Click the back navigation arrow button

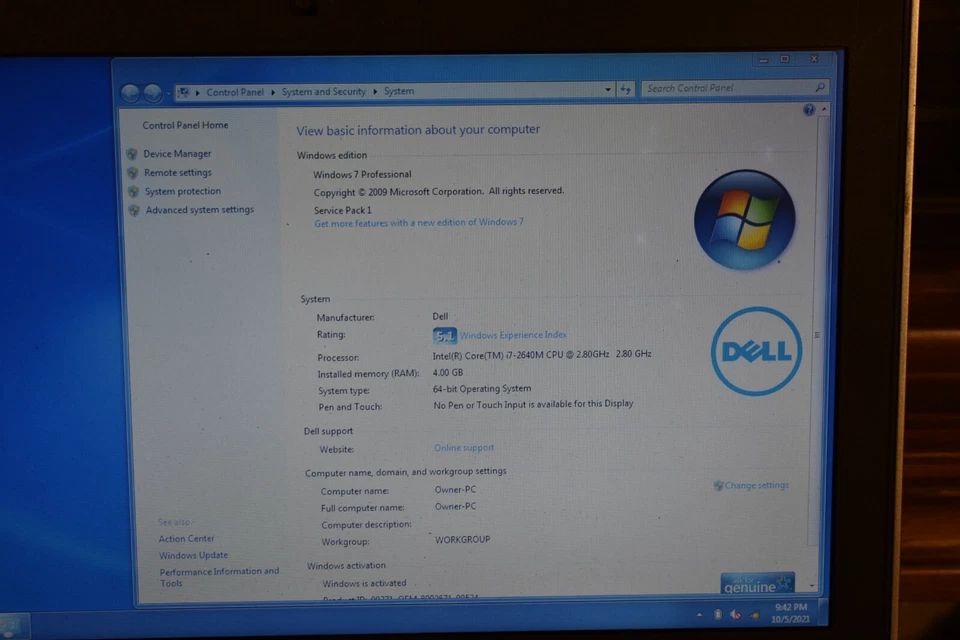131,92
